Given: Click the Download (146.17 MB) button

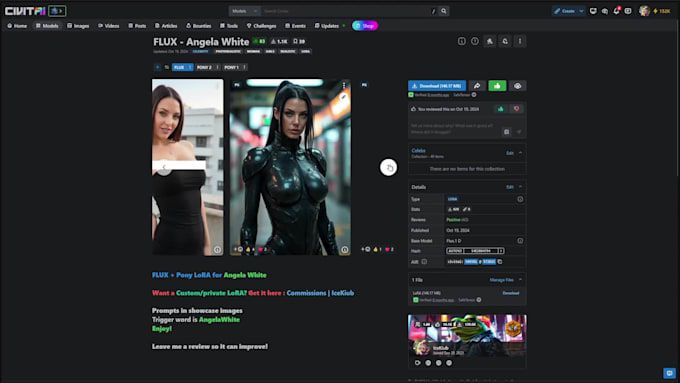Looking at the screenshot, I should coord(437,86).
